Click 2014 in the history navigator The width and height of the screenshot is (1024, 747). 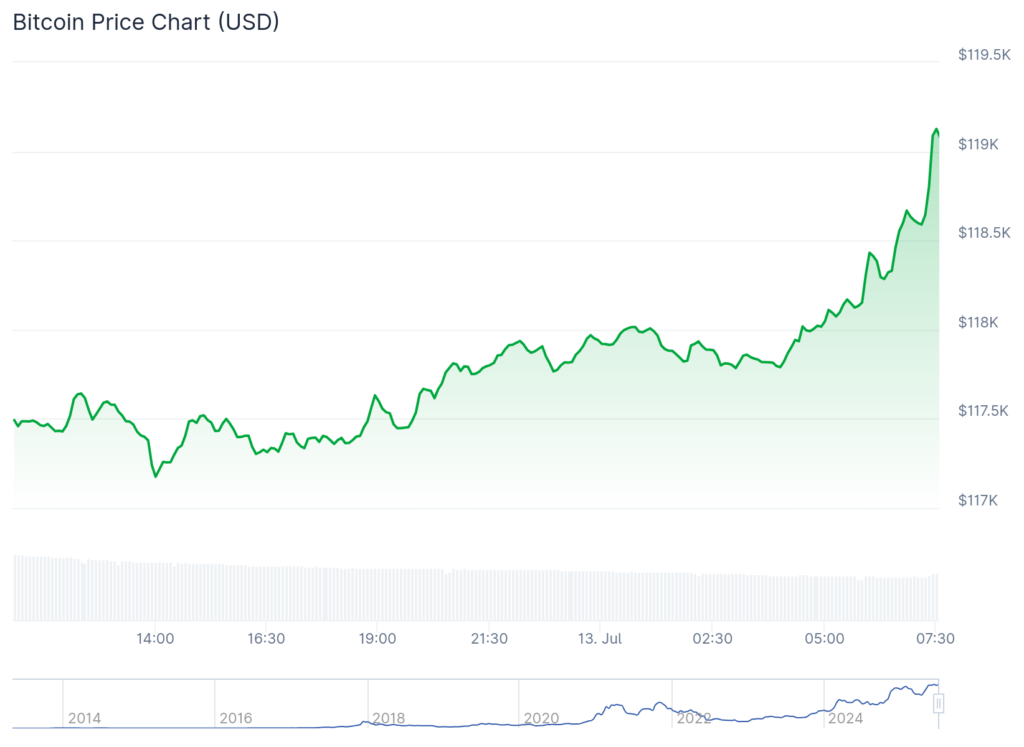[x=84, y=718]
